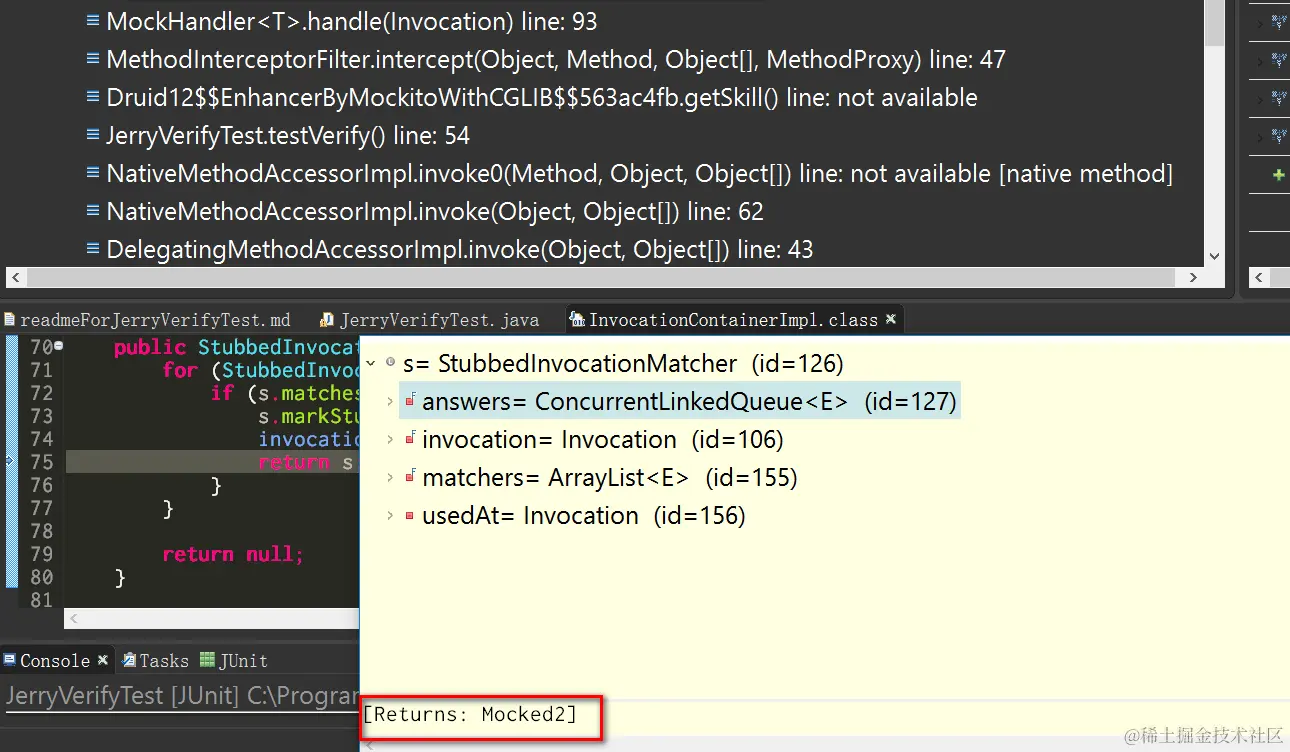Click frame icon beside NativeMethodAccessorImpl.invoke line 62
The image size is (1290, 752).
(93, 211)
